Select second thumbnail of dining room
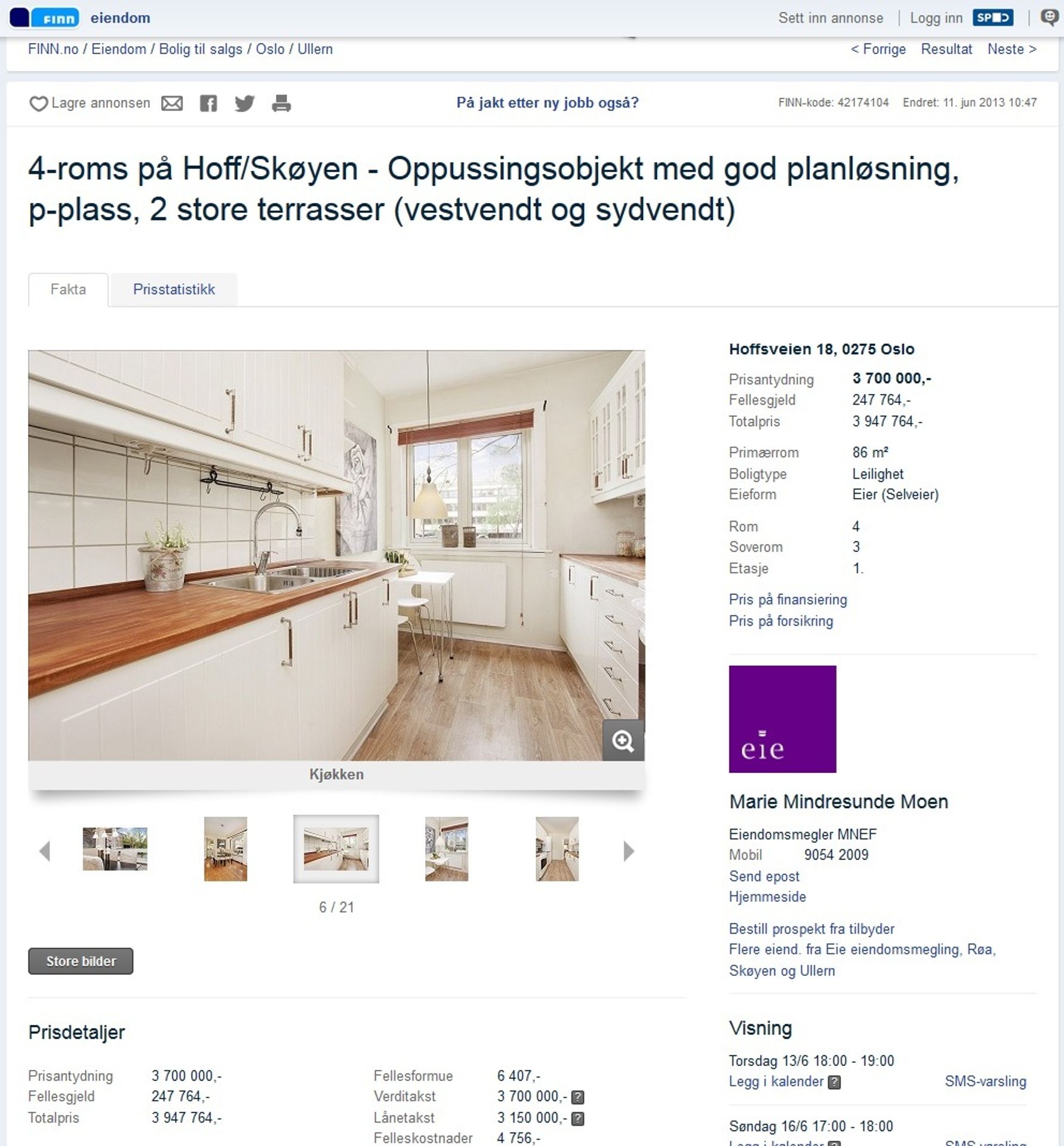 pyautogui.click(x=225, y=849)
